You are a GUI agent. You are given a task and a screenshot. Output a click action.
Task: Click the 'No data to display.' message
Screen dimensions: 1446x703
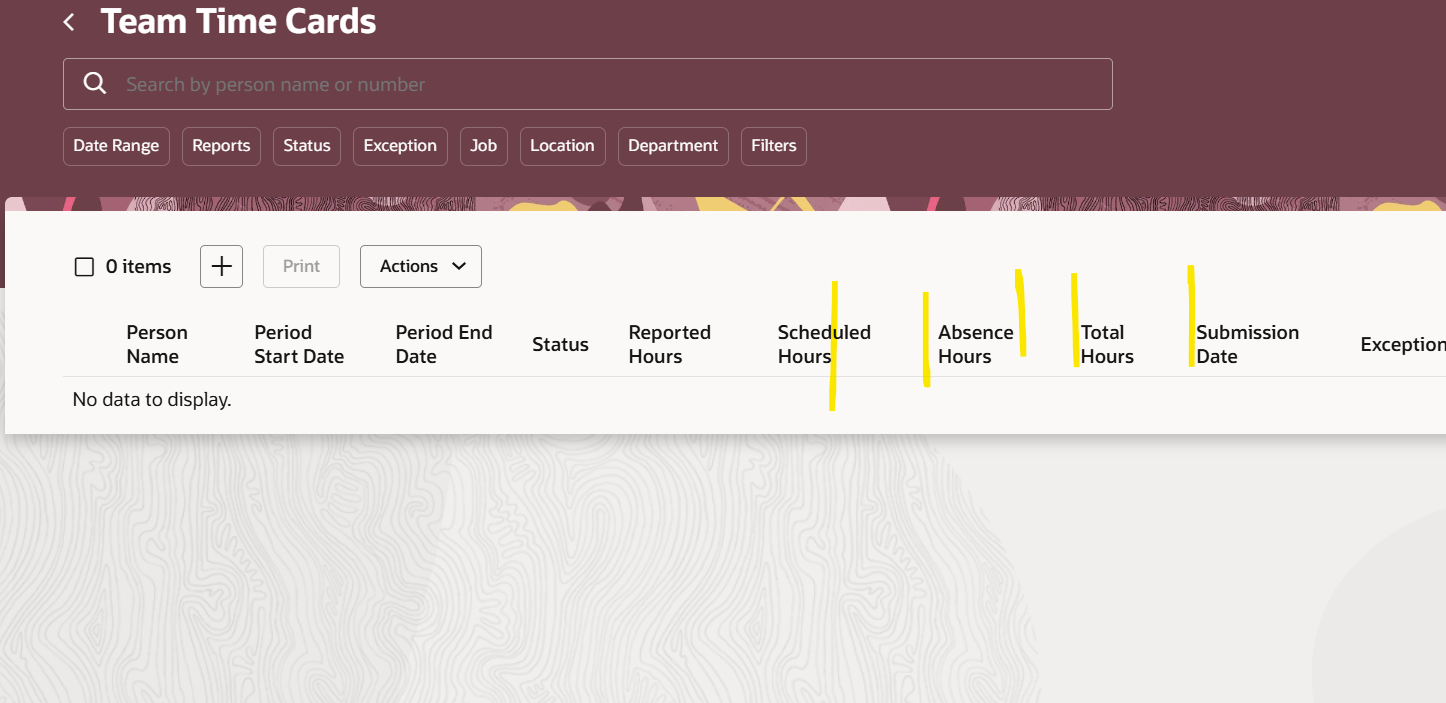click(152, 400)
